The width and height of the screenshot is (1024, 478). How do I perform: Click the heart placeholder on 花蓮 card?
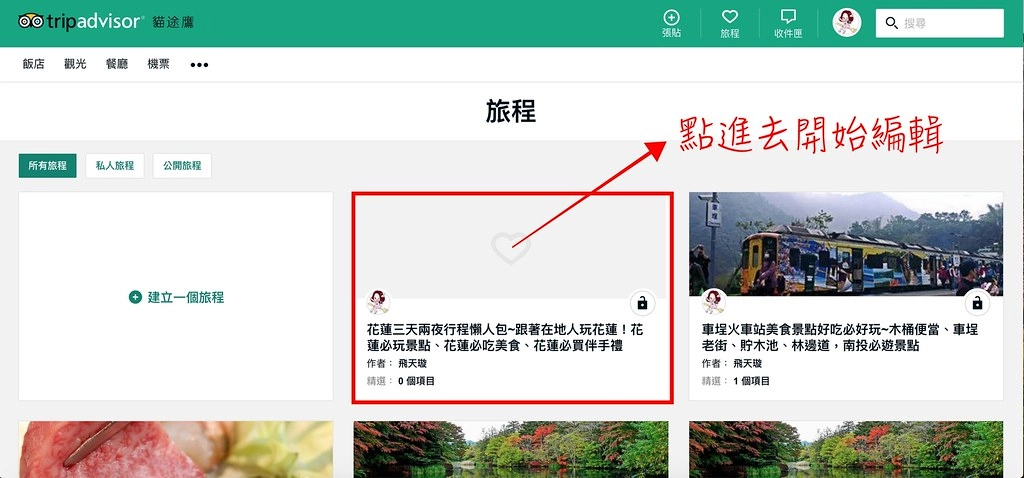pyautogui.click(x=511, y=248)
